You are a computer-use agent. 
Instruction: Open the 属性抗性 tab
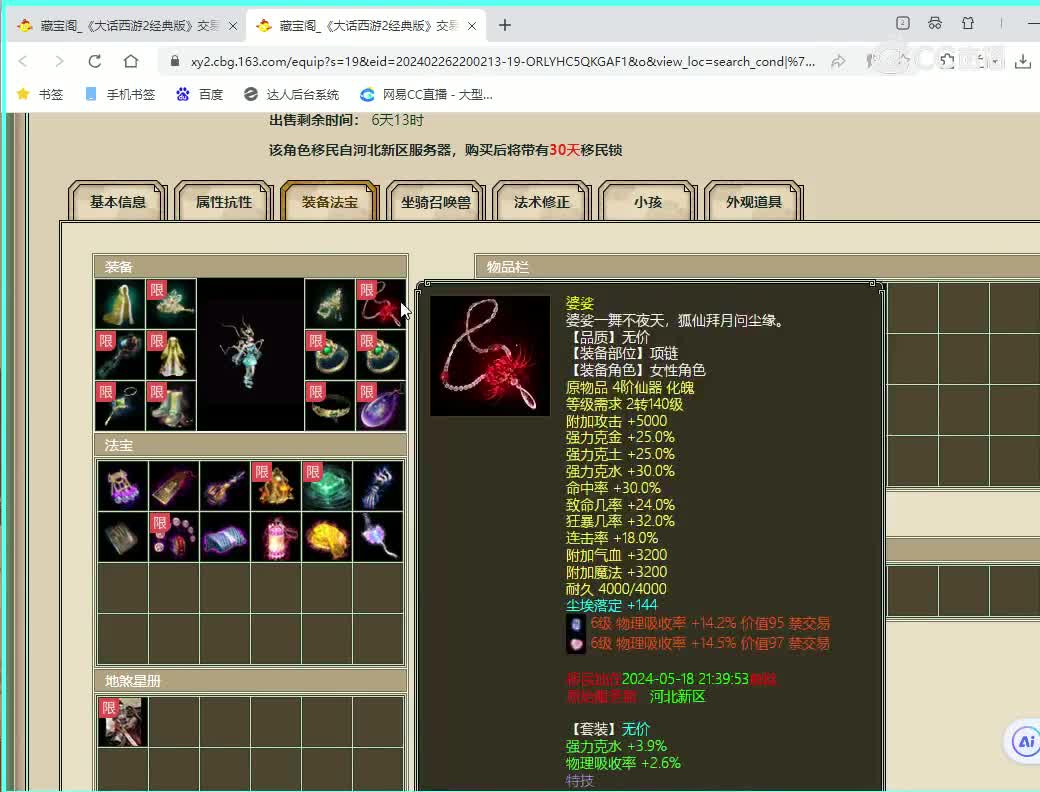224,202
